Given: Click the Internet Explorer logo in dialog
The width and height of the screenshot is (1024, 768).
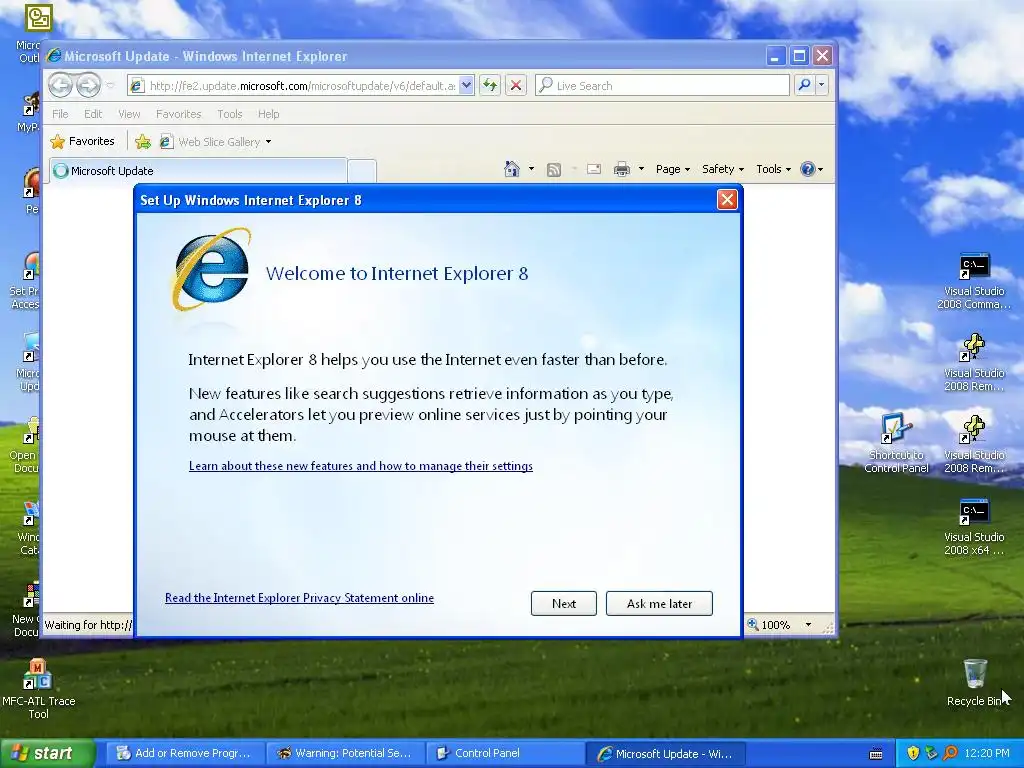Looking at the screenshot, I should 211,268.
